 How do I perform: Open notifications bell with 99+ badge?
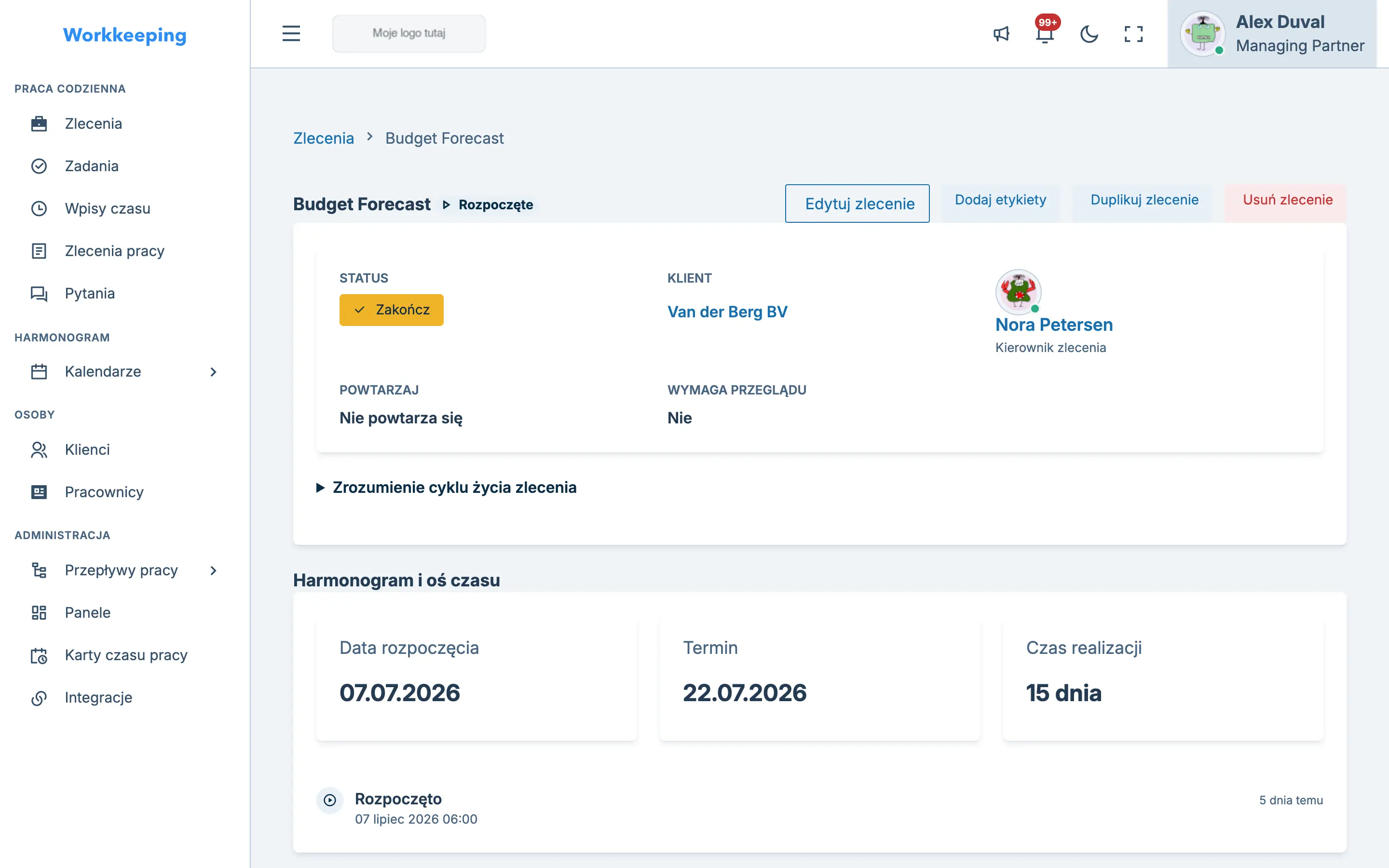pyautogui.click(x=1045, y=34)
